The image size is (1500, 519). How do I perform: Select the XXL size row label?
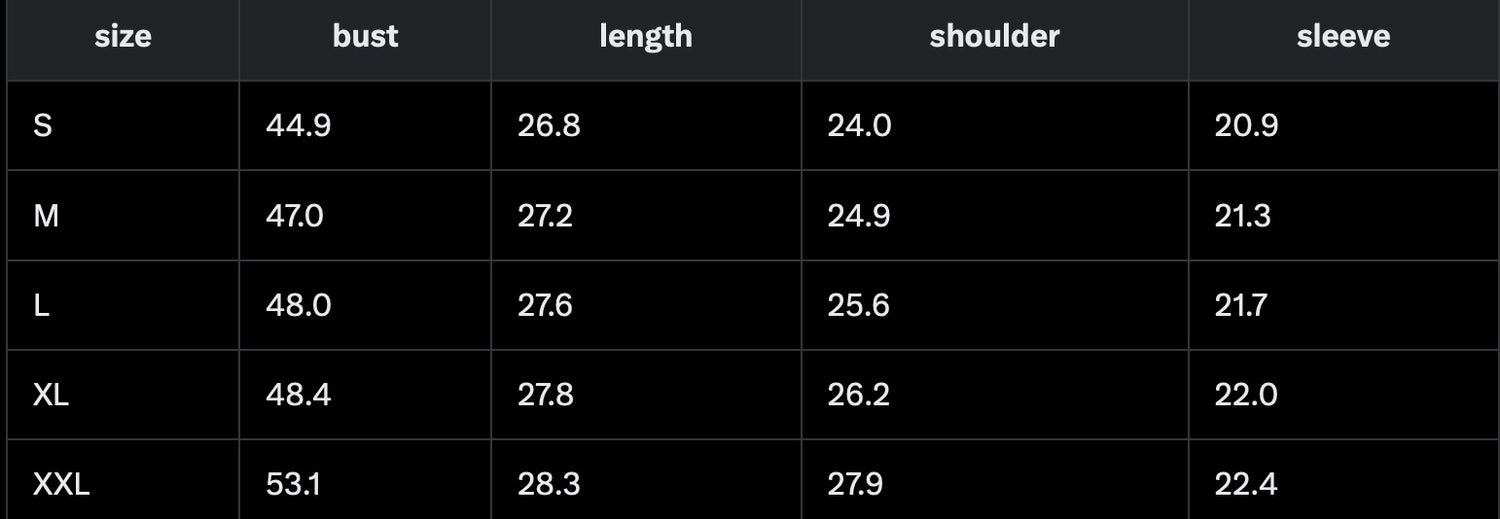62,485
